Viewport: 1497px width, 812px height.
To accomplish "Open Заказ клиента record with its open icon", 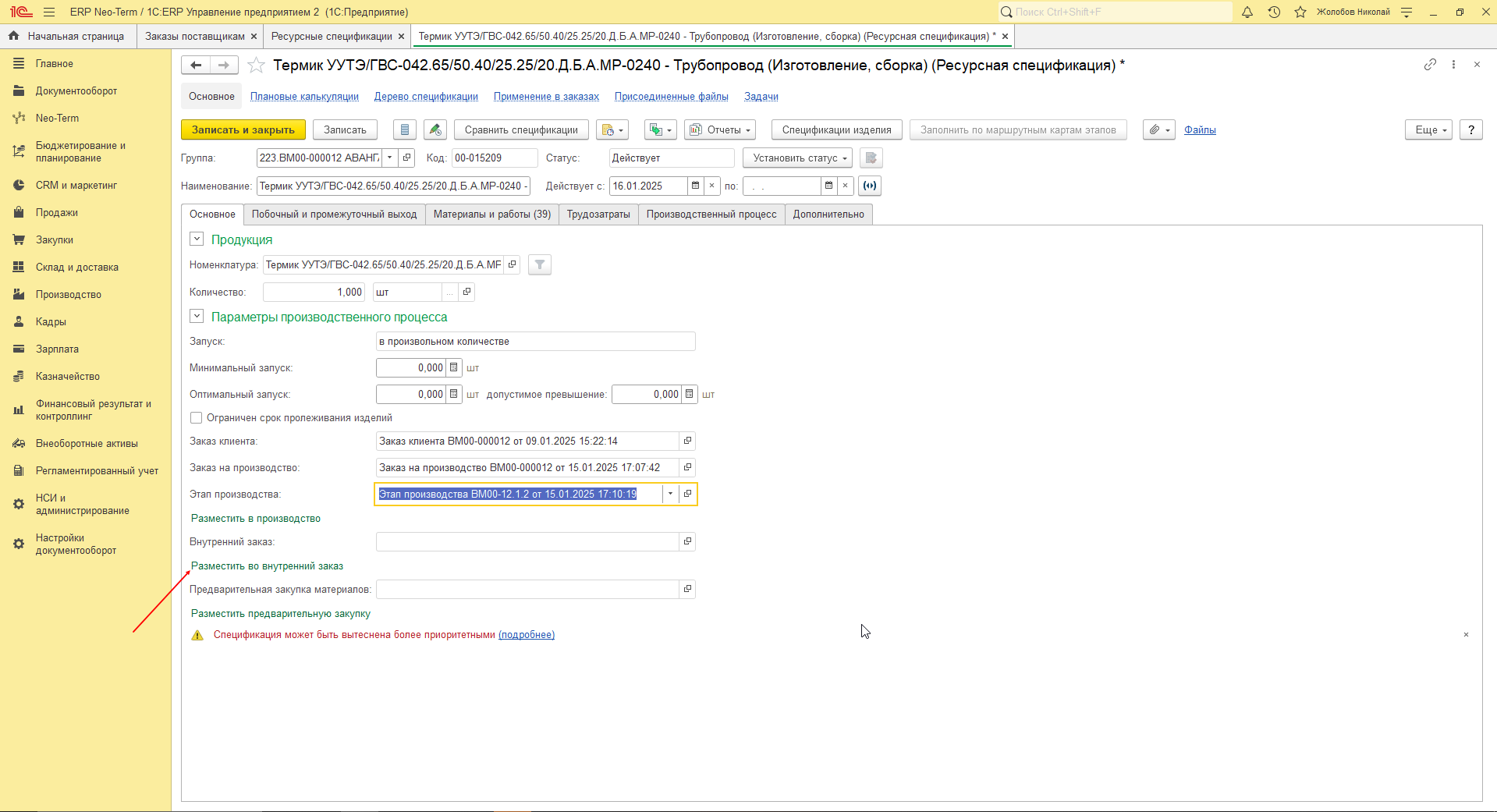I will point(687,441).
